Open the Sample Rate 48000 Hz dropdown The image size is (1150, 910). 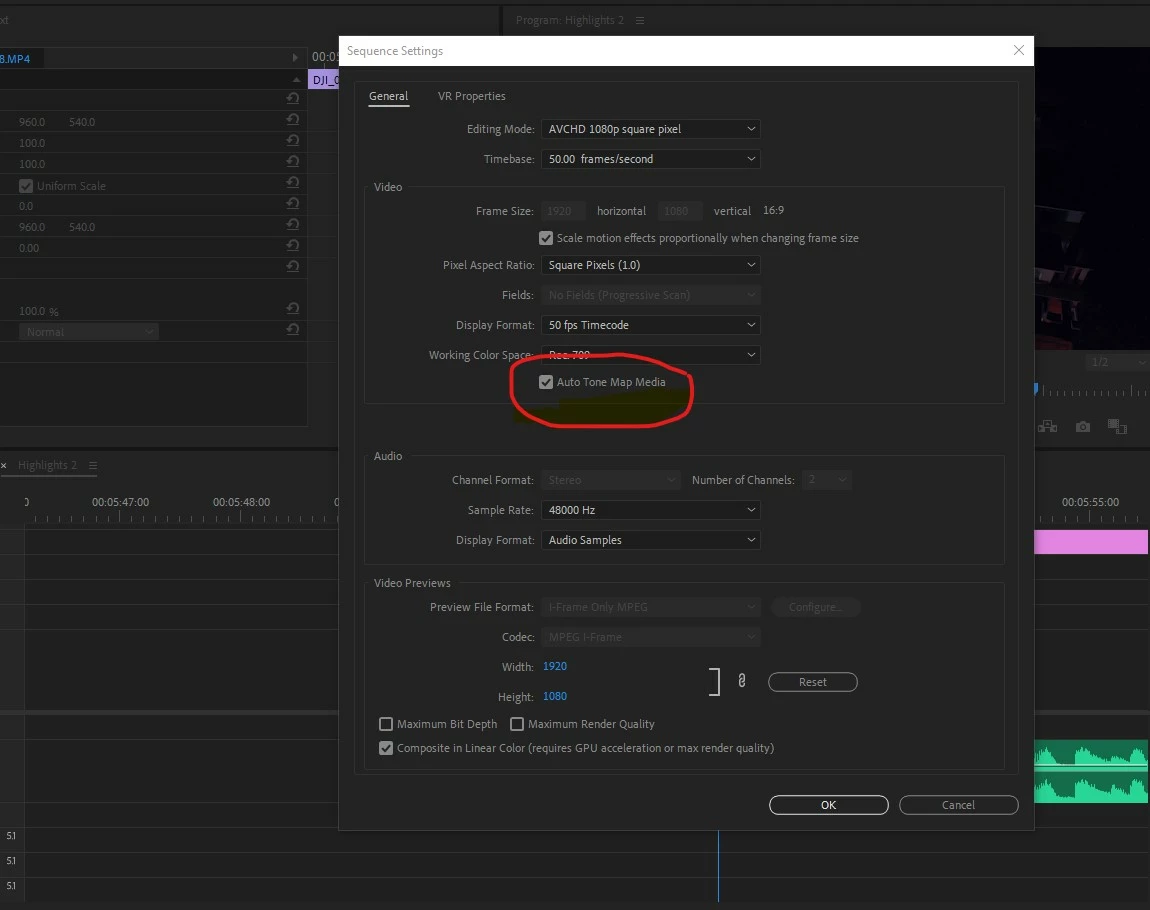tap(650, 510)
